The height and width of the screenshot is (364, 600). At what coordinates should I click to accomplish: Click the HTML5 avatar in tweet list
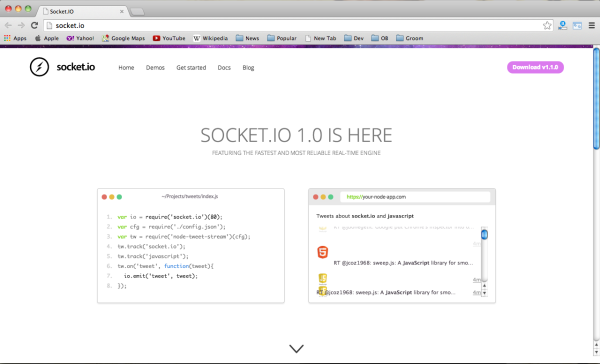click(323, 252)
